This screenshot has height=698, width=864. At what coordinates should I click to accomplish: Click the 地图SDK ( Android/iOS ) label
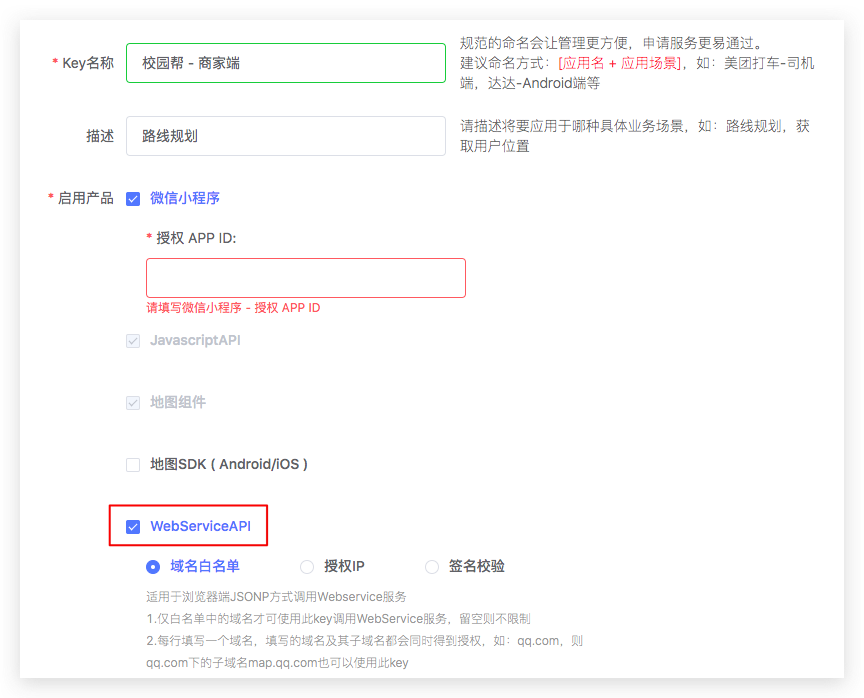click(229, 464)
